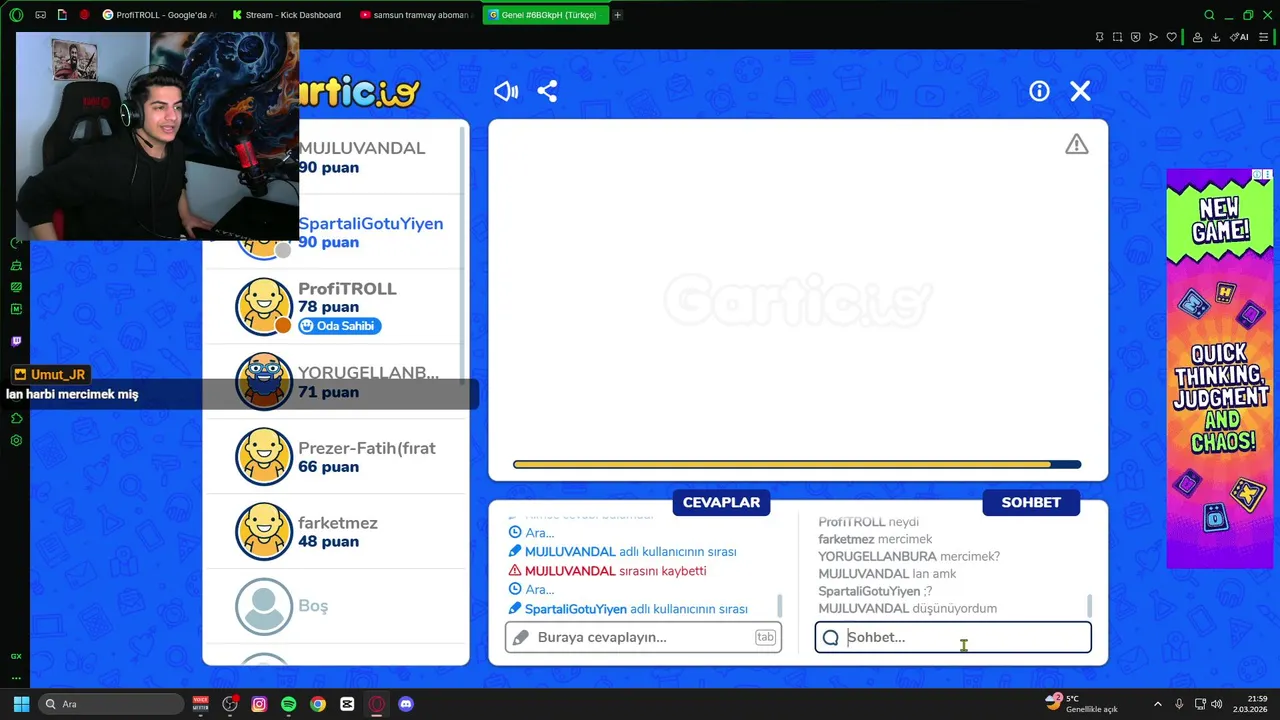Screen dimensions: 1280x720
Task: Select chat message 'farketmez mercimek'
Action: (875, 539)
